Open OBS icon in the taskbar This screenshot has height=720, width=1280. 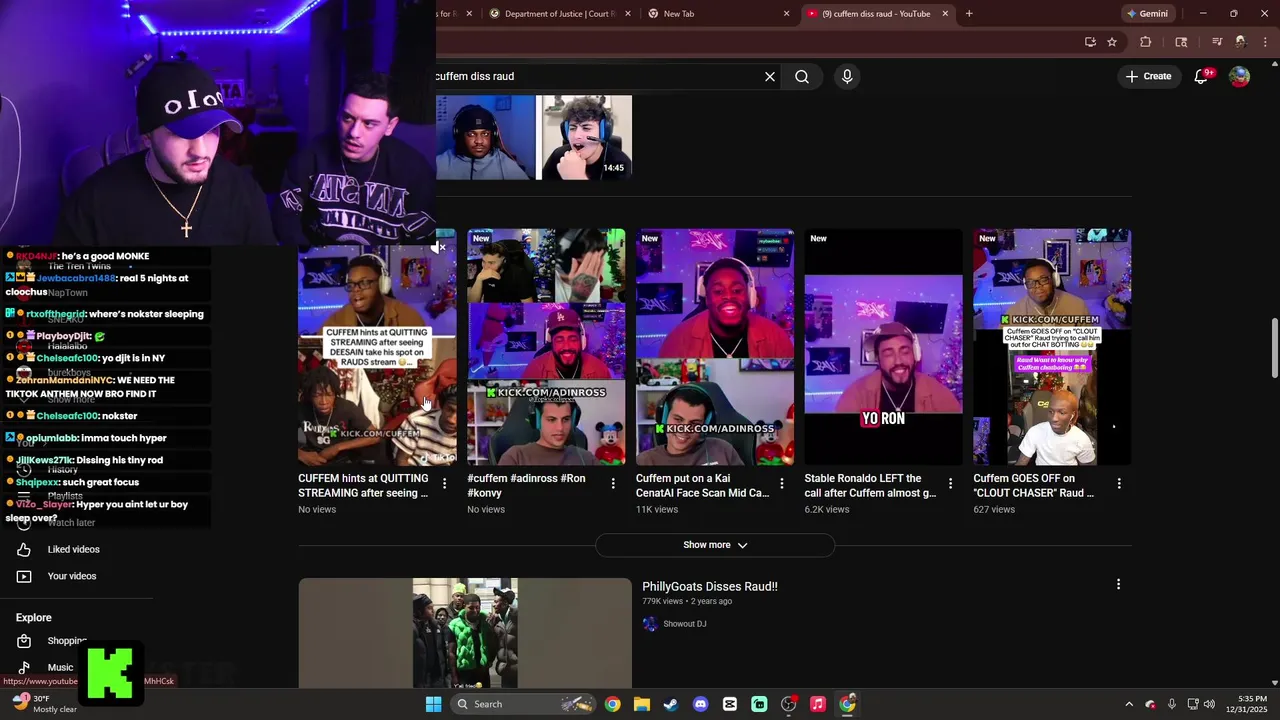point(789,704)
